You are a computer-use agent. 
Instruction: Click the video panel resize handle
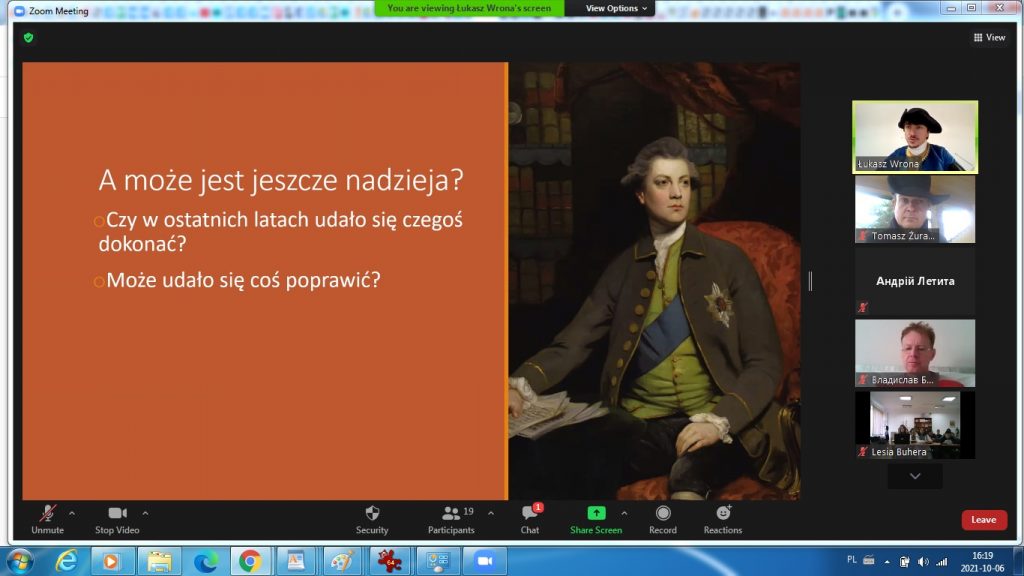[x=810, y=281]
